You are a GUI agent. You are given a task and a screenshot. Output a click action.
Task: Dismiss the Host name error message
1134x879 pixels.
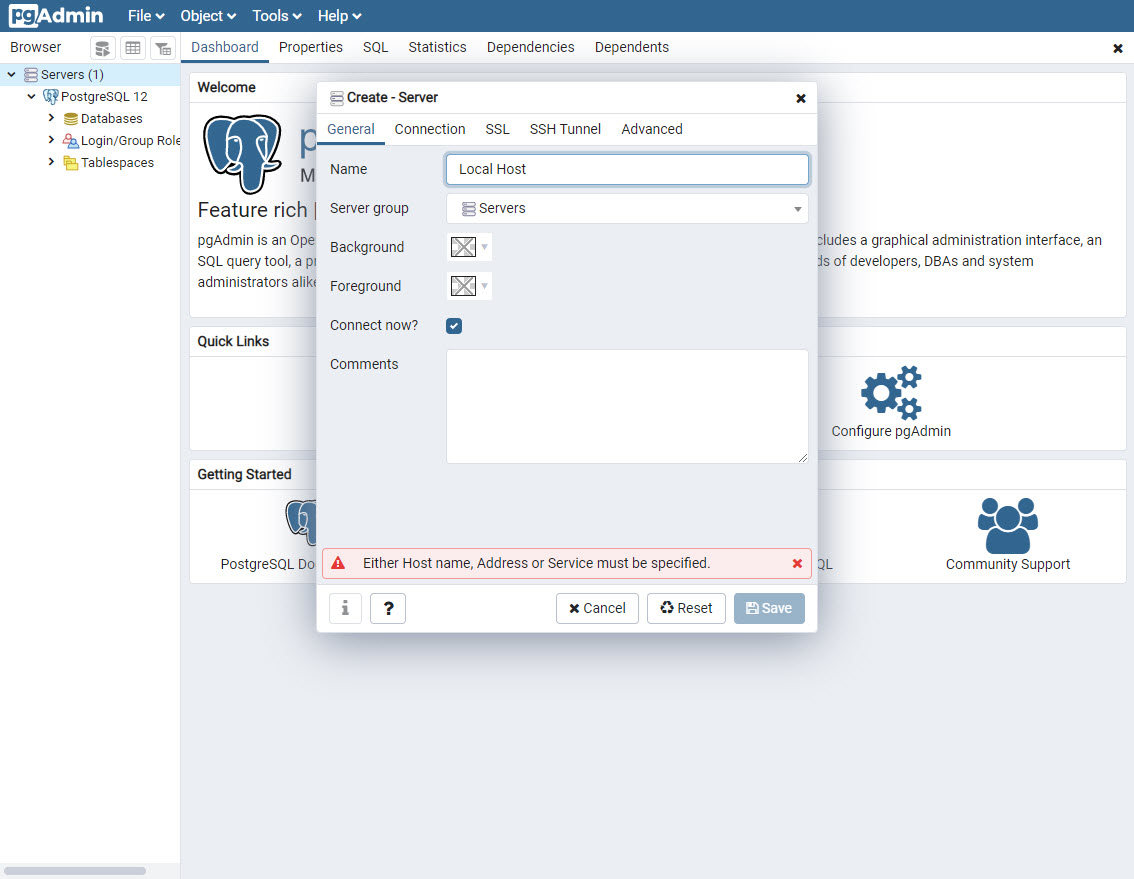(797, 563)
